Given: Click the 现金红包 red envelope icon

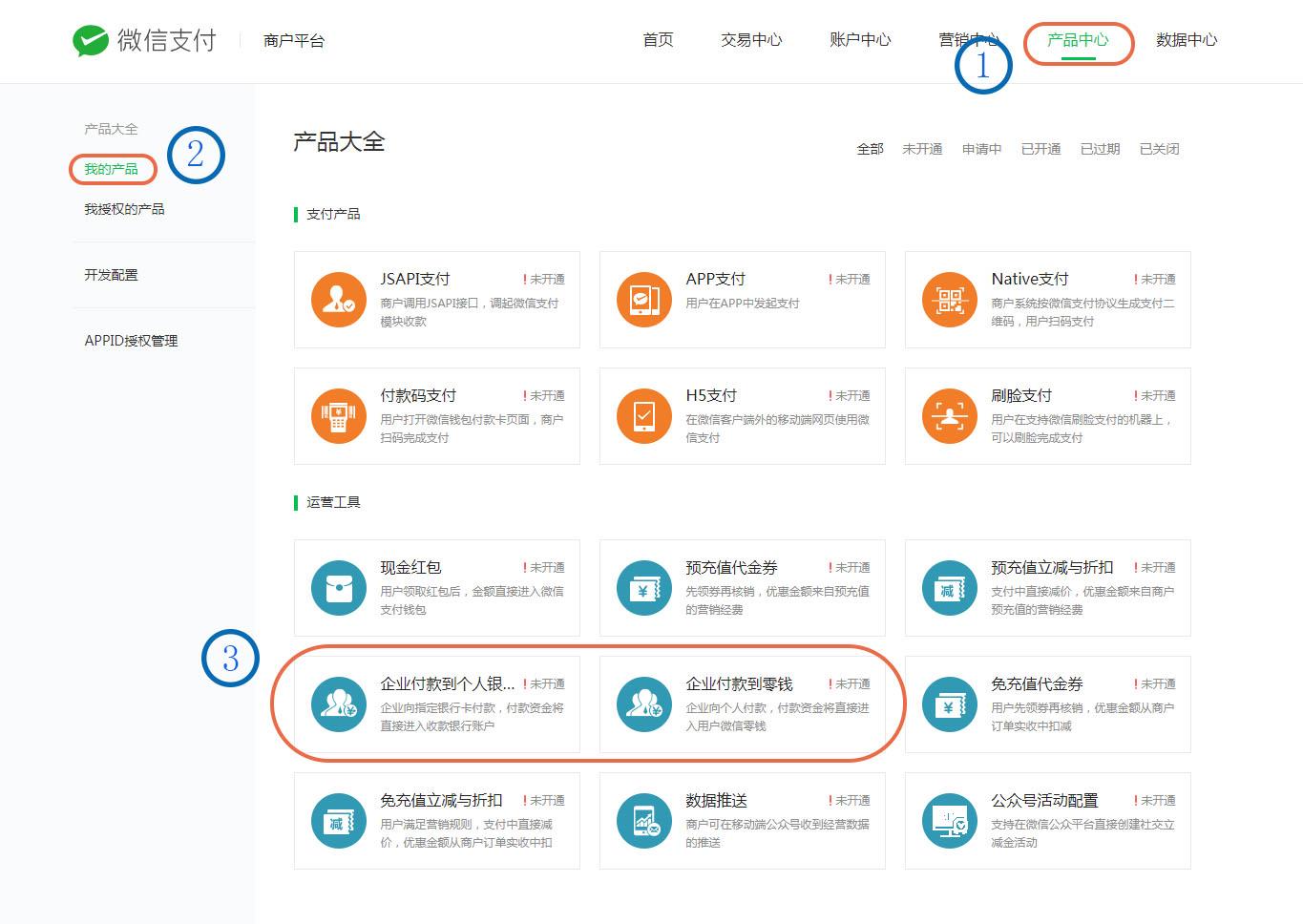Looking at the screenshot, I should tap(339, 588).
